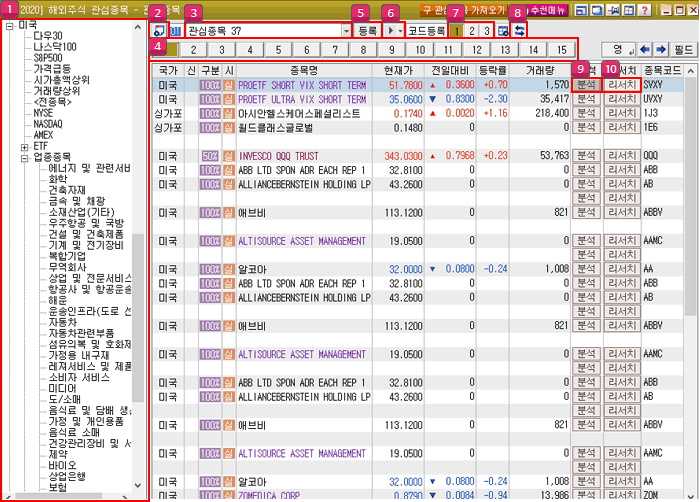Select 나스닥100 in the tree
700x502 pixels.
click(55, 47)
